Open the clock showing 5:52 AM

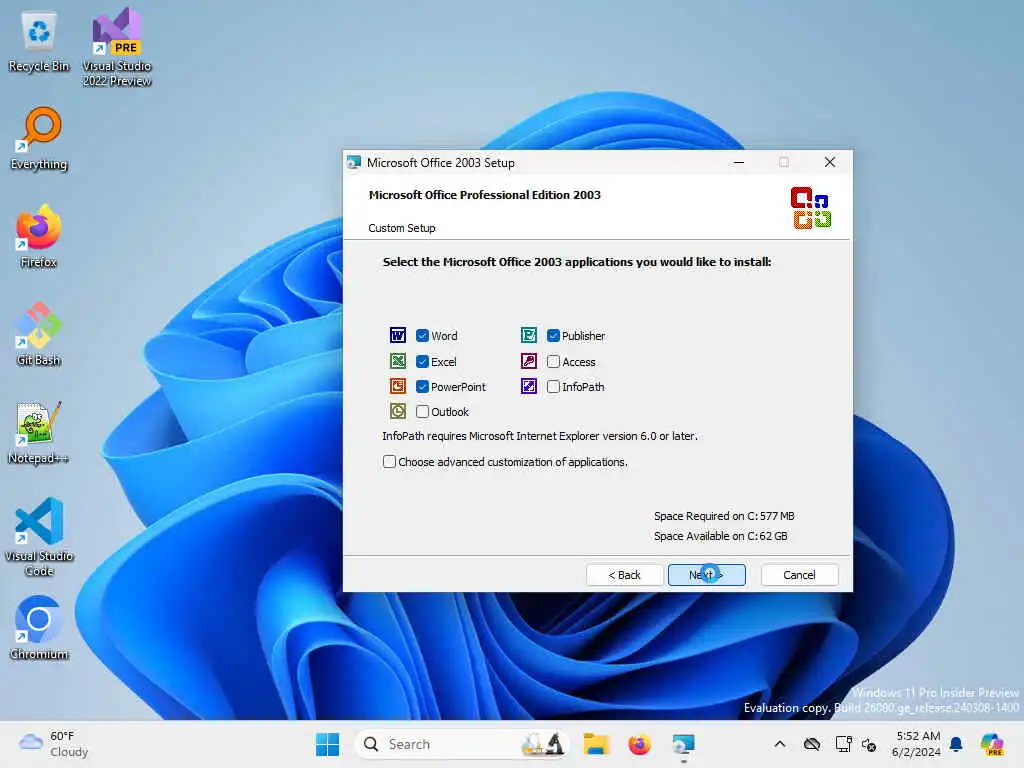coord(916,744)
